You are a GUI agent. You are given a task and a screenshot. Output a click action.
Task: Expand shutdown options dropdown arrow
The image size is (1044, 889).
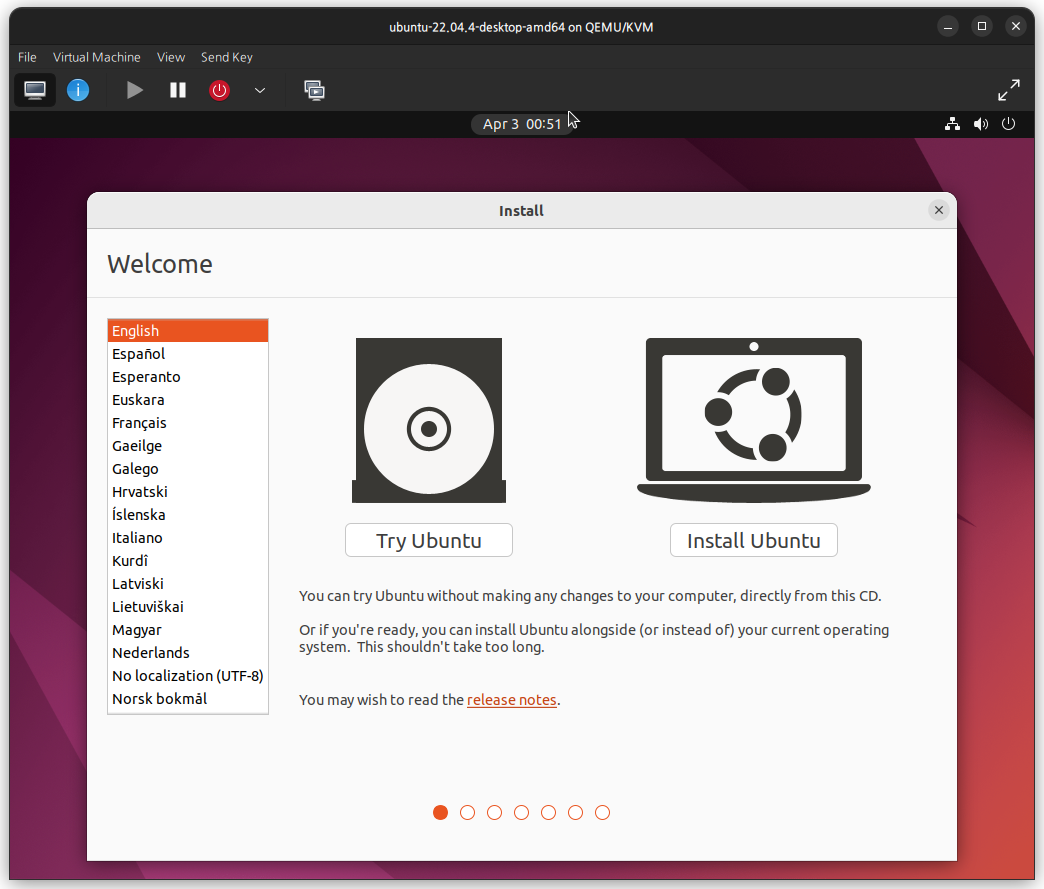coord(260,91)
